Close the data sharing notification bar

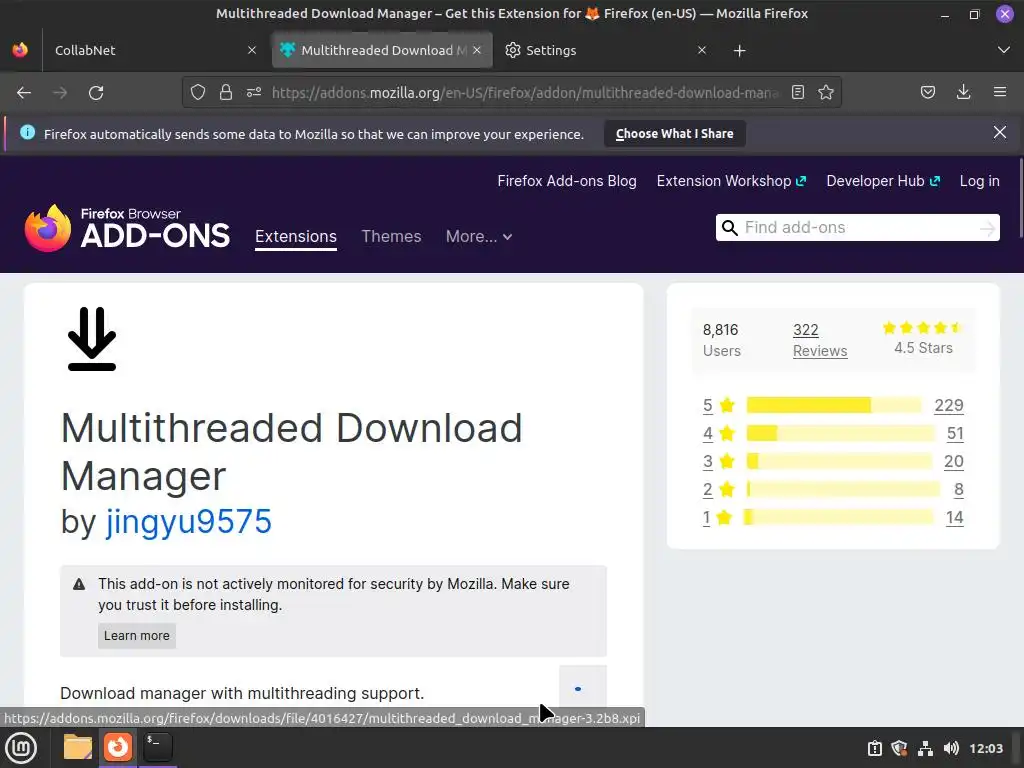coord(1000,133)
